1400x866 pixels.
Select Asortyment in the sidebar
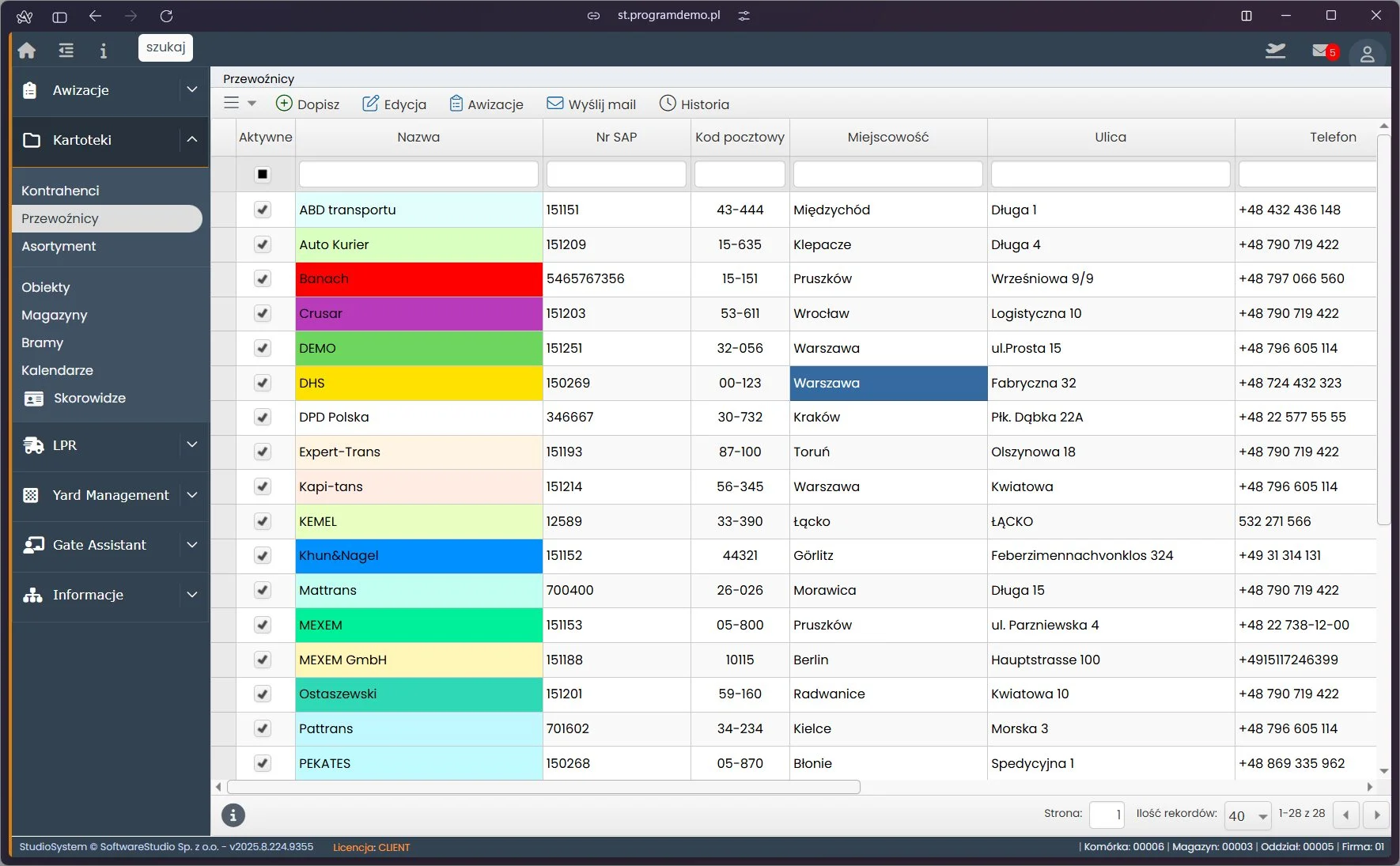[x=59, y=246]
